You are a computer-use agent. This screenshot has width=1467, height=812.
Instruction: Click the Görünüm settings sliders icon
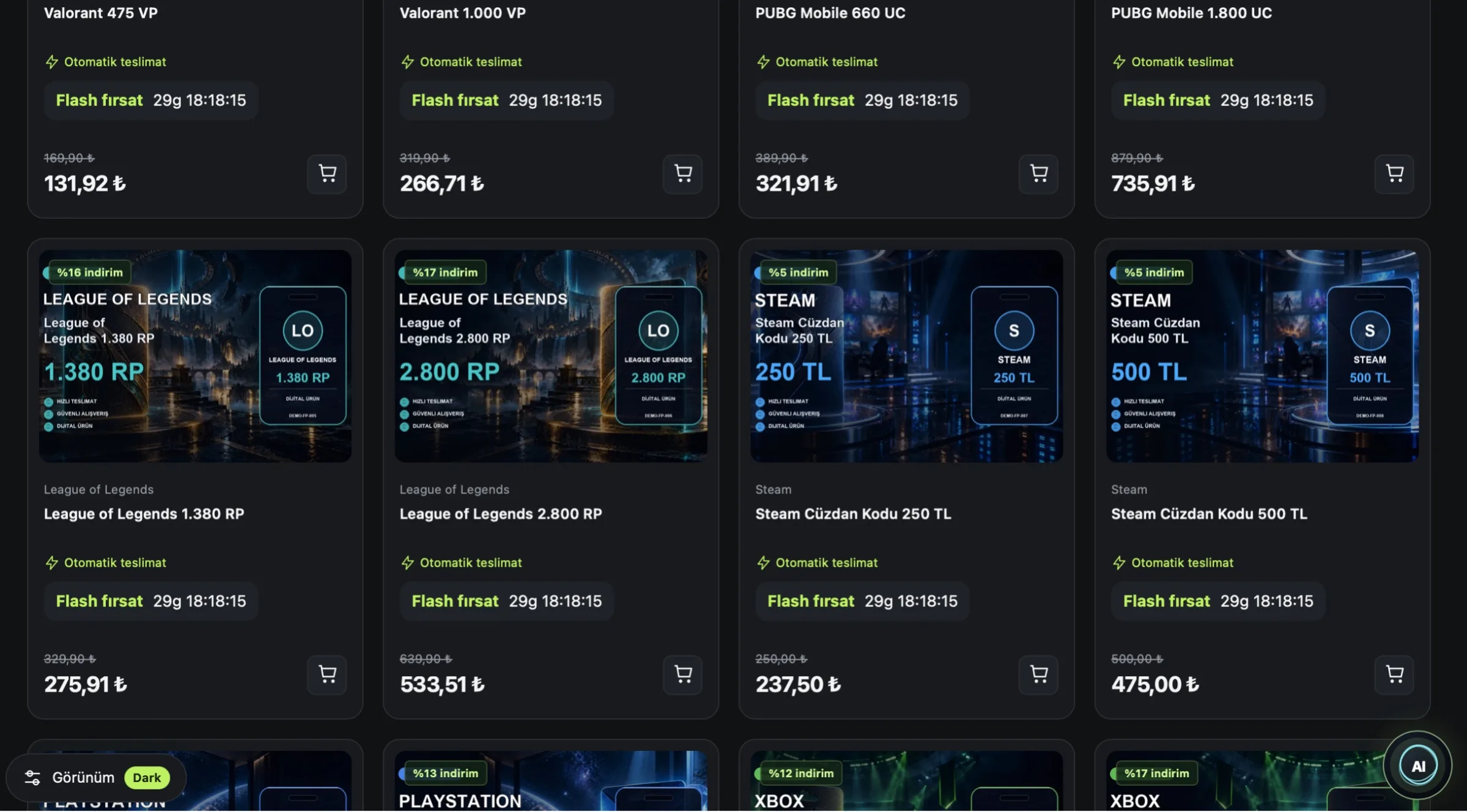click(x=32, y=778)
